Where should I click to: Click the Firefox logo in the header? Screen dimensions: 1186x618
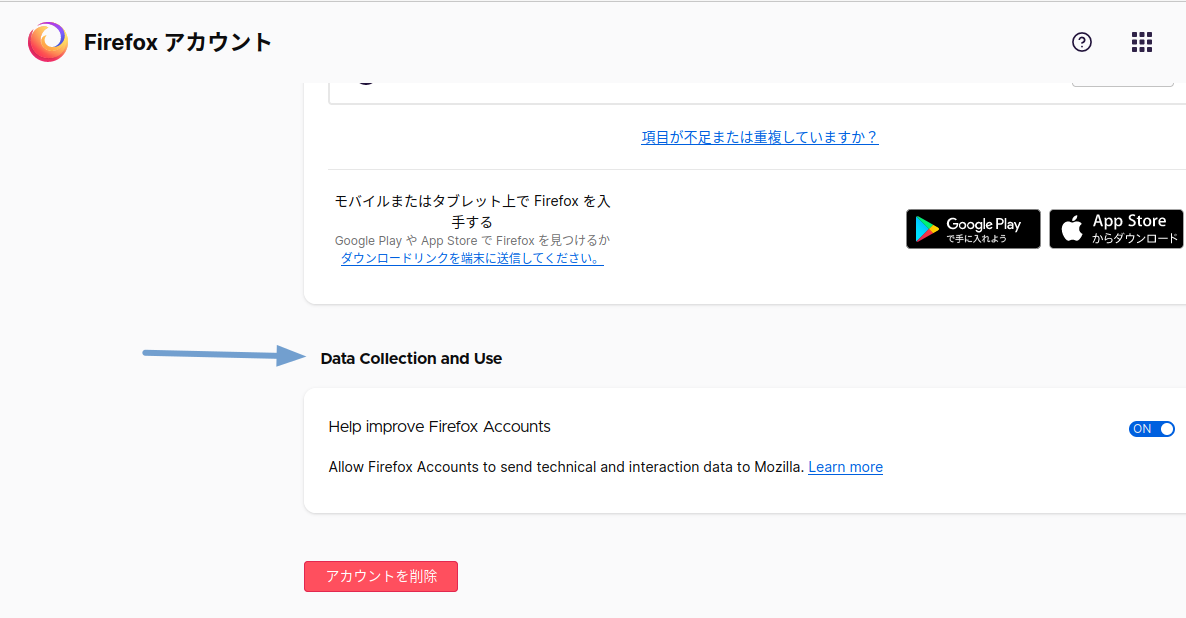[48, 42]
